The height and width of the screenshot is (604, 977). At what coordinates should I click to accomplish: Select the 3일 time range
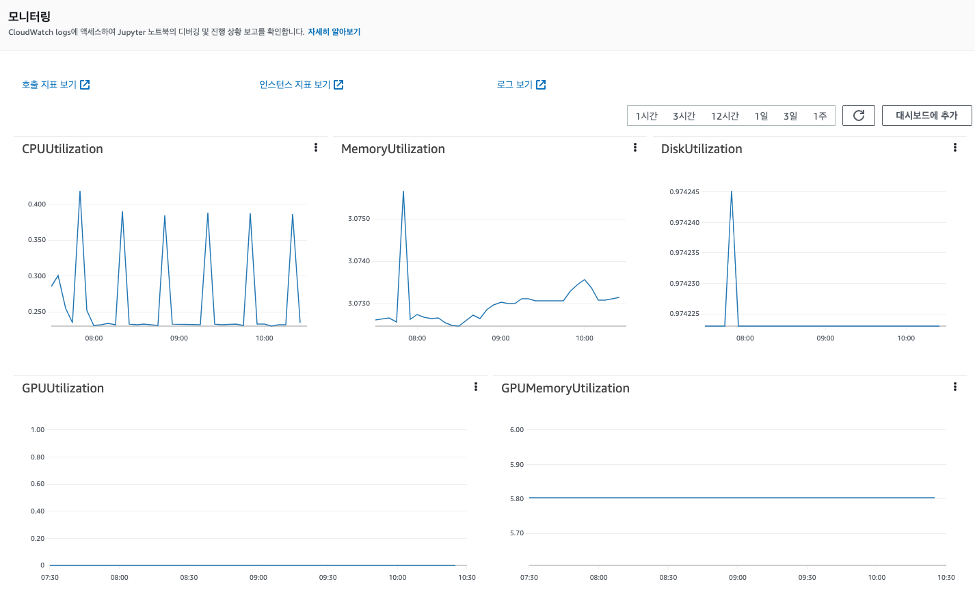click(790, 116)
